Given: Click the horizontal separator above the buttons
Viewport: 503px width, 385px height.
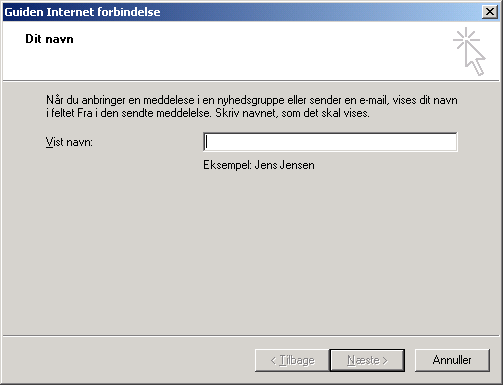Looking at the screenshot, I should pyautogui.click(x=251, y=336).
